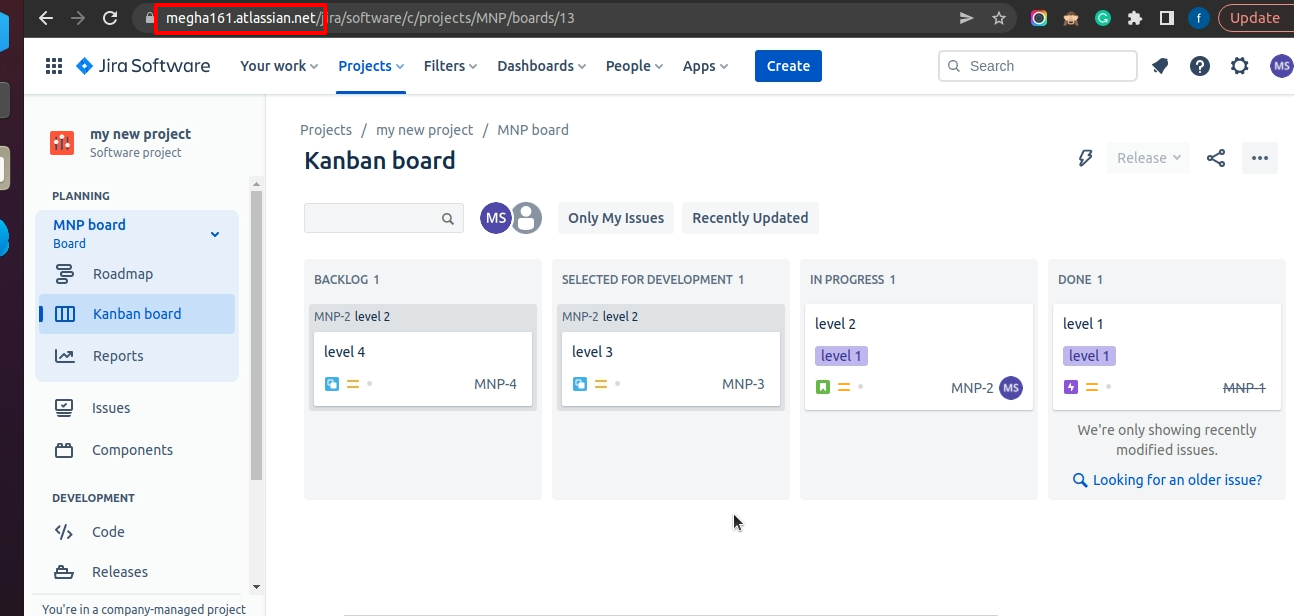Open Your work dropdown
Viewport: 1294px width, 616px height.
(x=279, y=66)
